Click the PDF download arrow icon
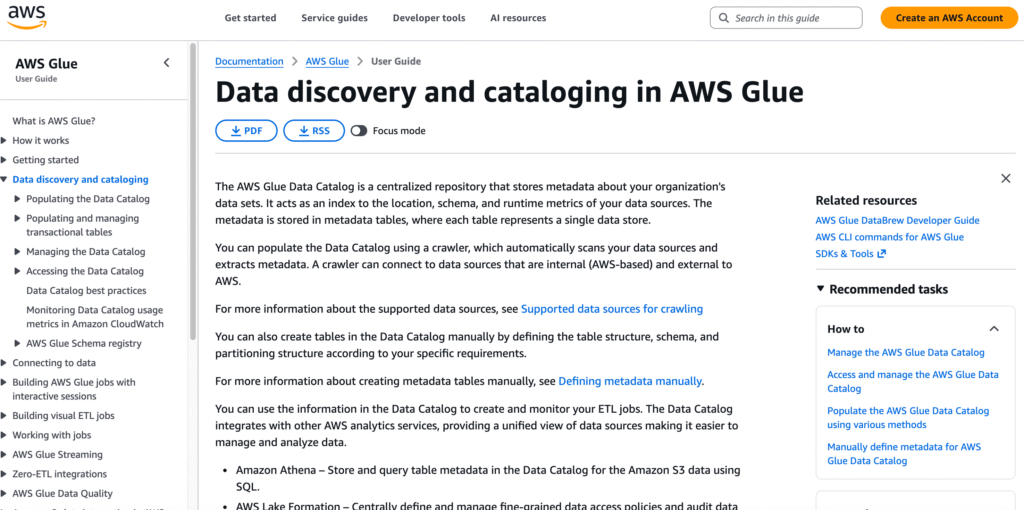 point(236,131)
